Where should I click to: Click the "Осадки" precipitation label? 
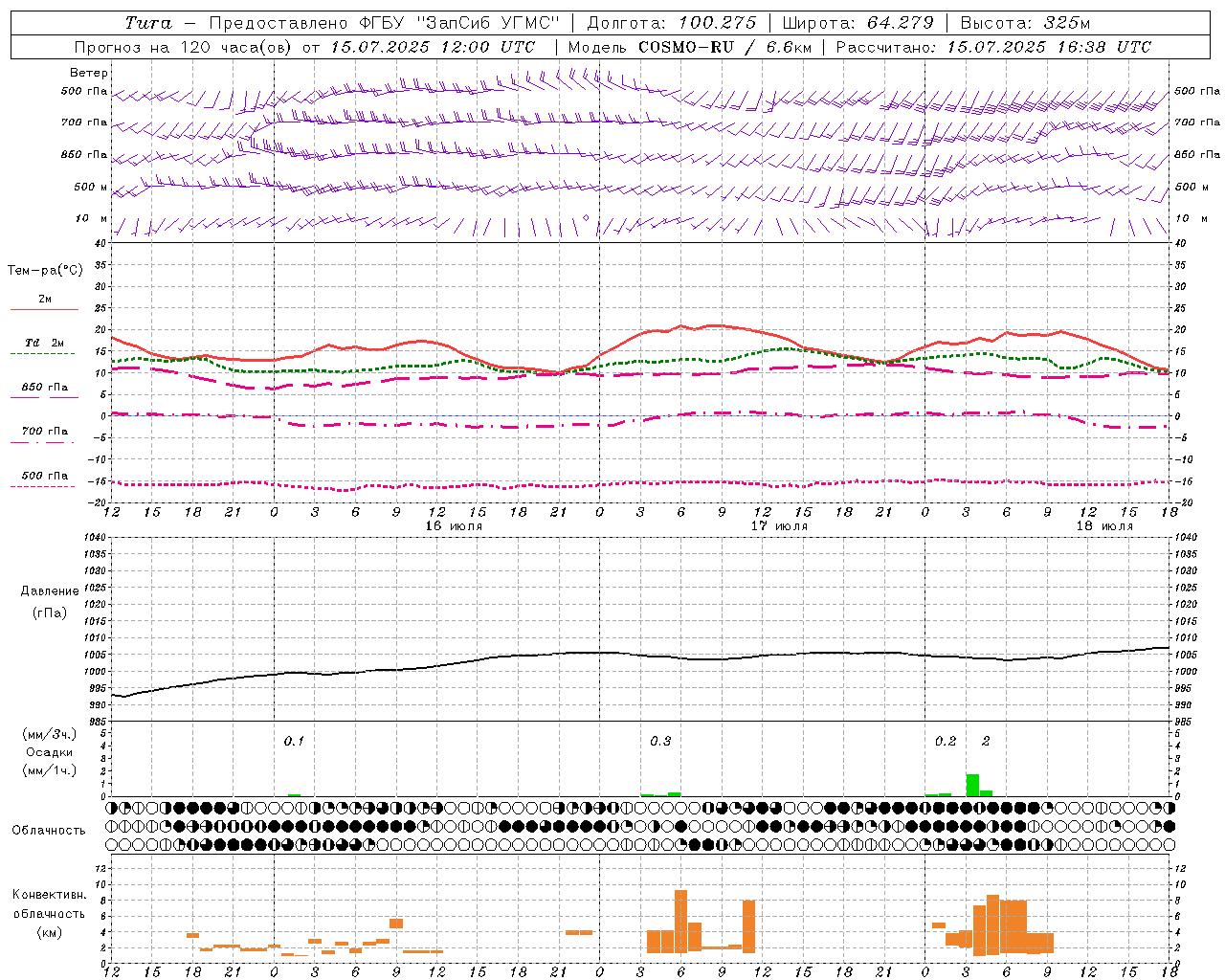[x=49, y=752]
